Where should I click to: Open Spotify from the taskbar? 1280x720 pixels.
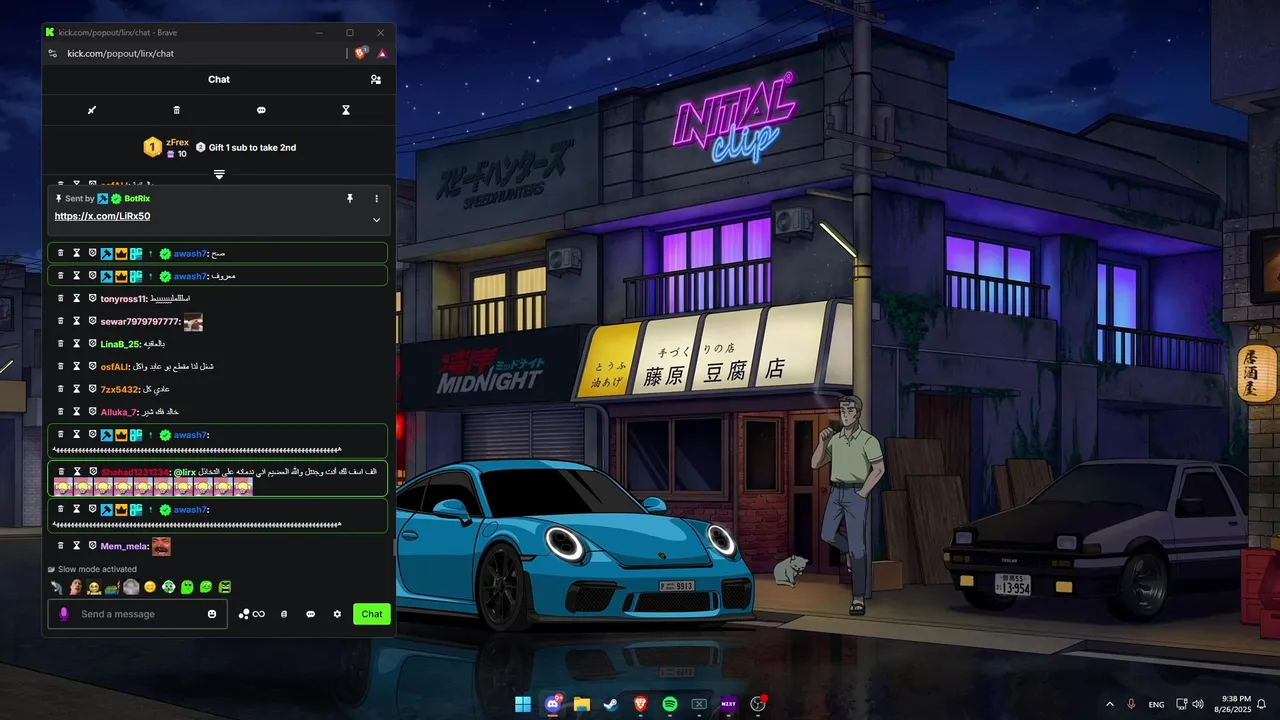[670, 704]
